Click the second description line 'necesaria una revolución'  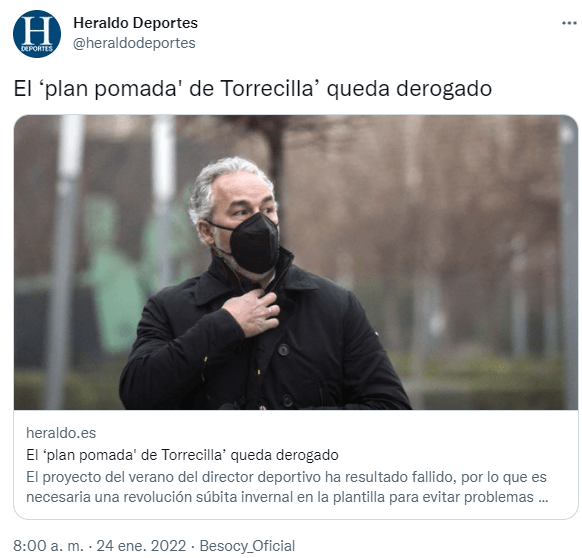point(287,497)
